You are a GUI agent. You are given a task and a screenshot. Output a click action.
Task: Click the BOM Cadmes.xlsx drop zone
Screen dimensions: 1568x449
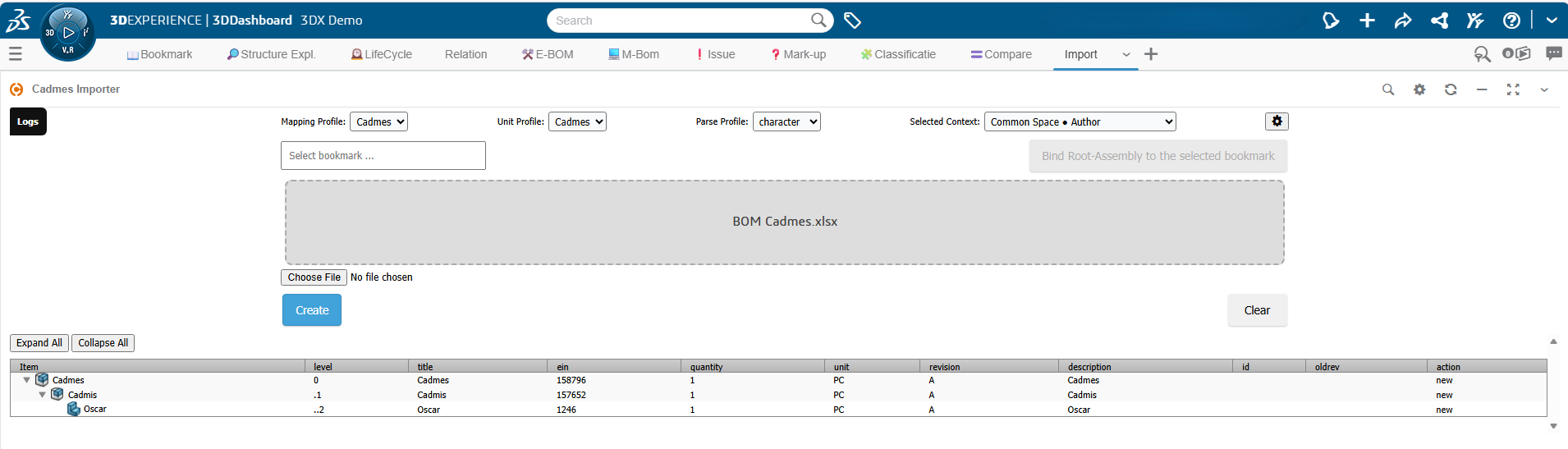pyautogui.click(x=785, y=222)
